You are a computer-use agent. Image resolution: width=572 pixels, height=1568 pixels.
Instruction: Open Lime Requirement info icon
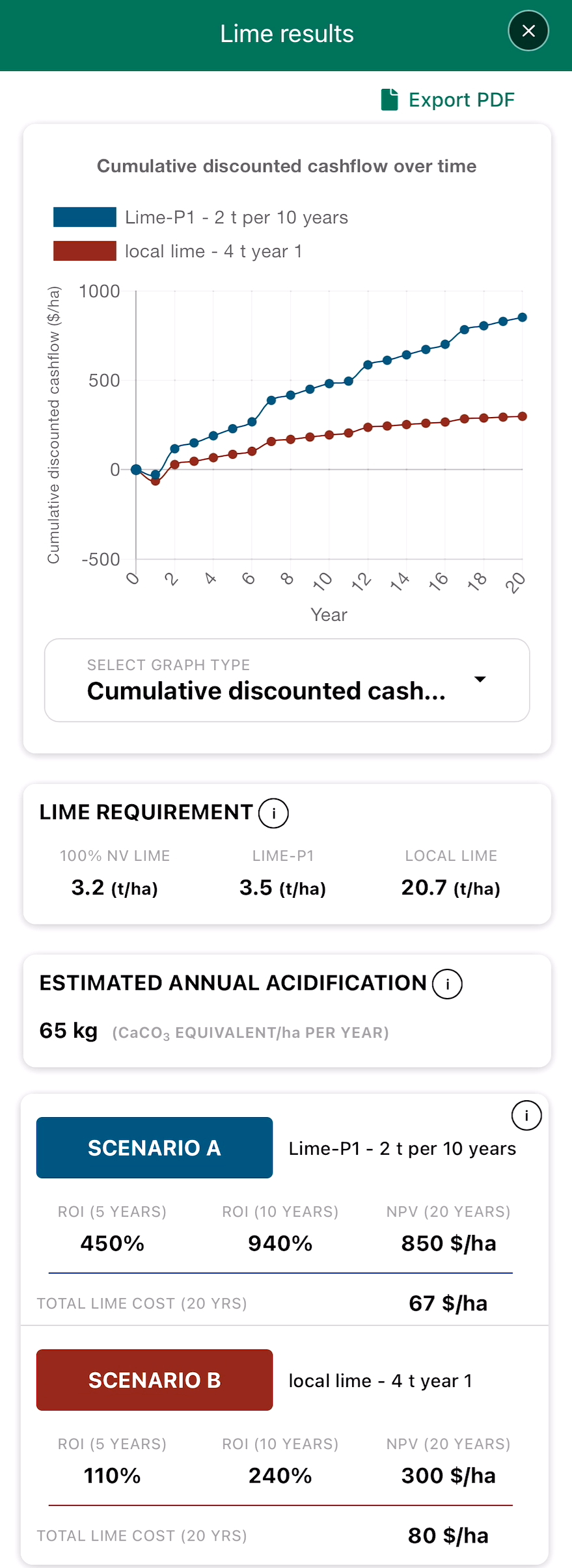point(273,813)
